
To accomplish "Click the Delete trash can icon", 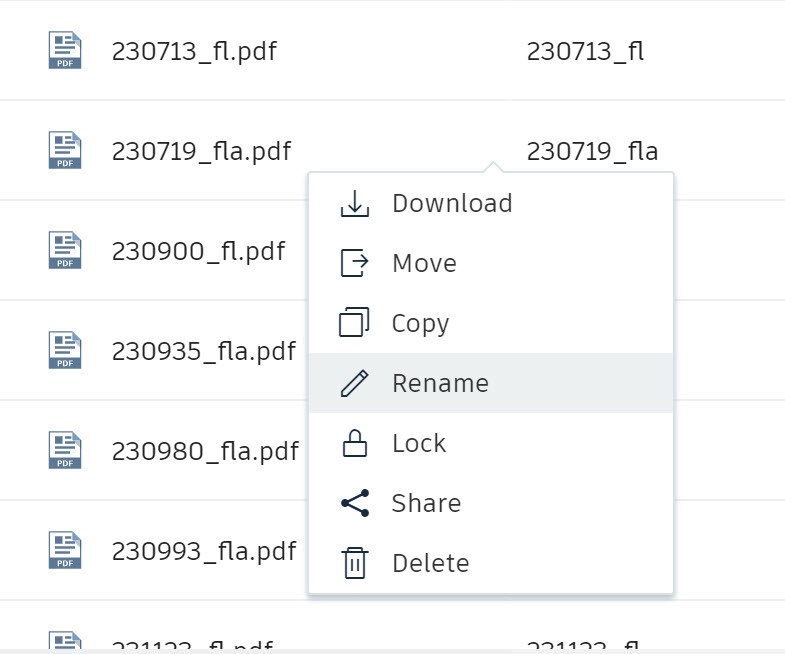I will click(355, 563).
